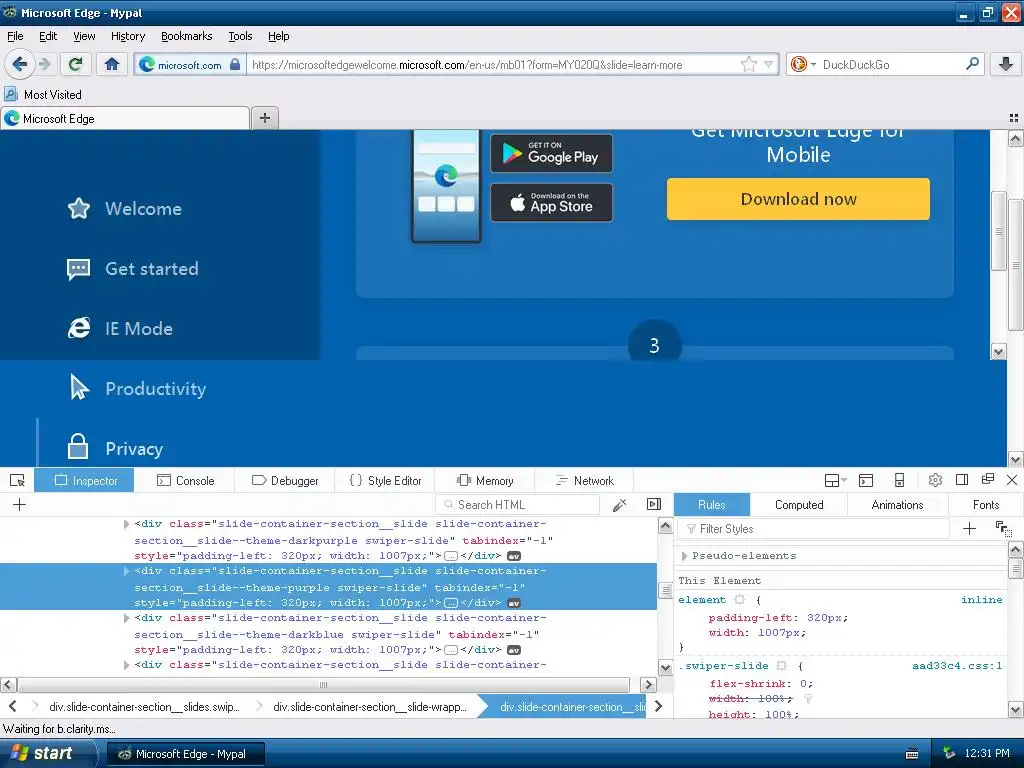Open the Animations sidebar tab
The width and height of the screenshot is (1024, 768).
(x=897, y=505)
